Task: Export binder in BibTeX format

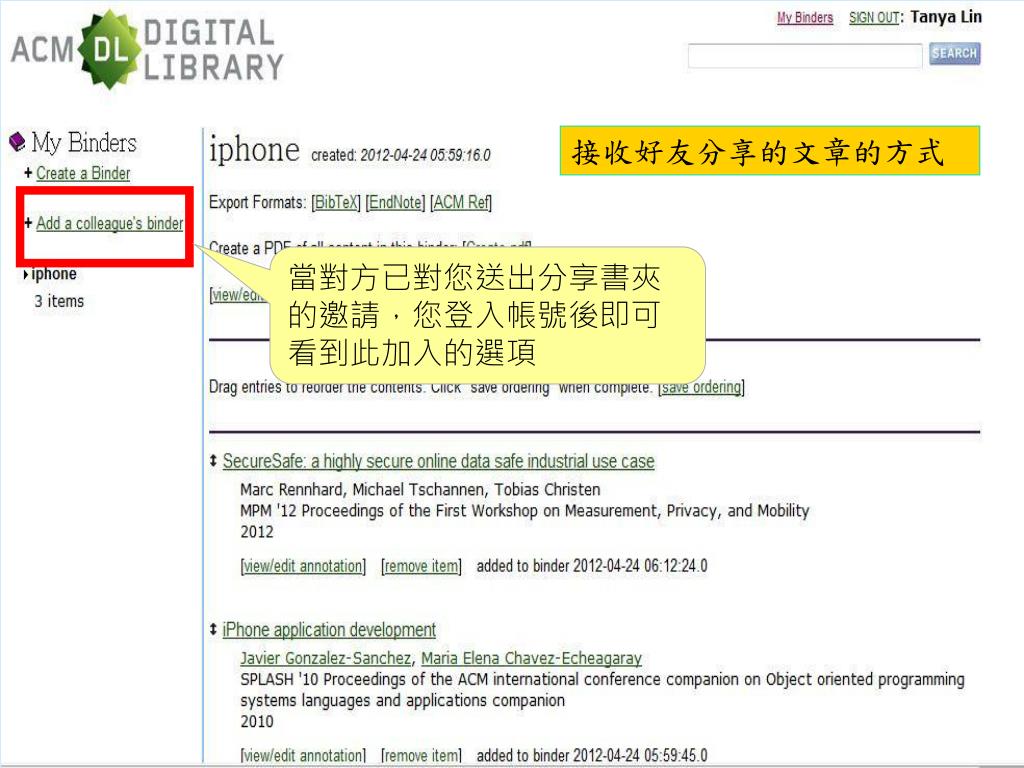Action: (x=336, y=202)
